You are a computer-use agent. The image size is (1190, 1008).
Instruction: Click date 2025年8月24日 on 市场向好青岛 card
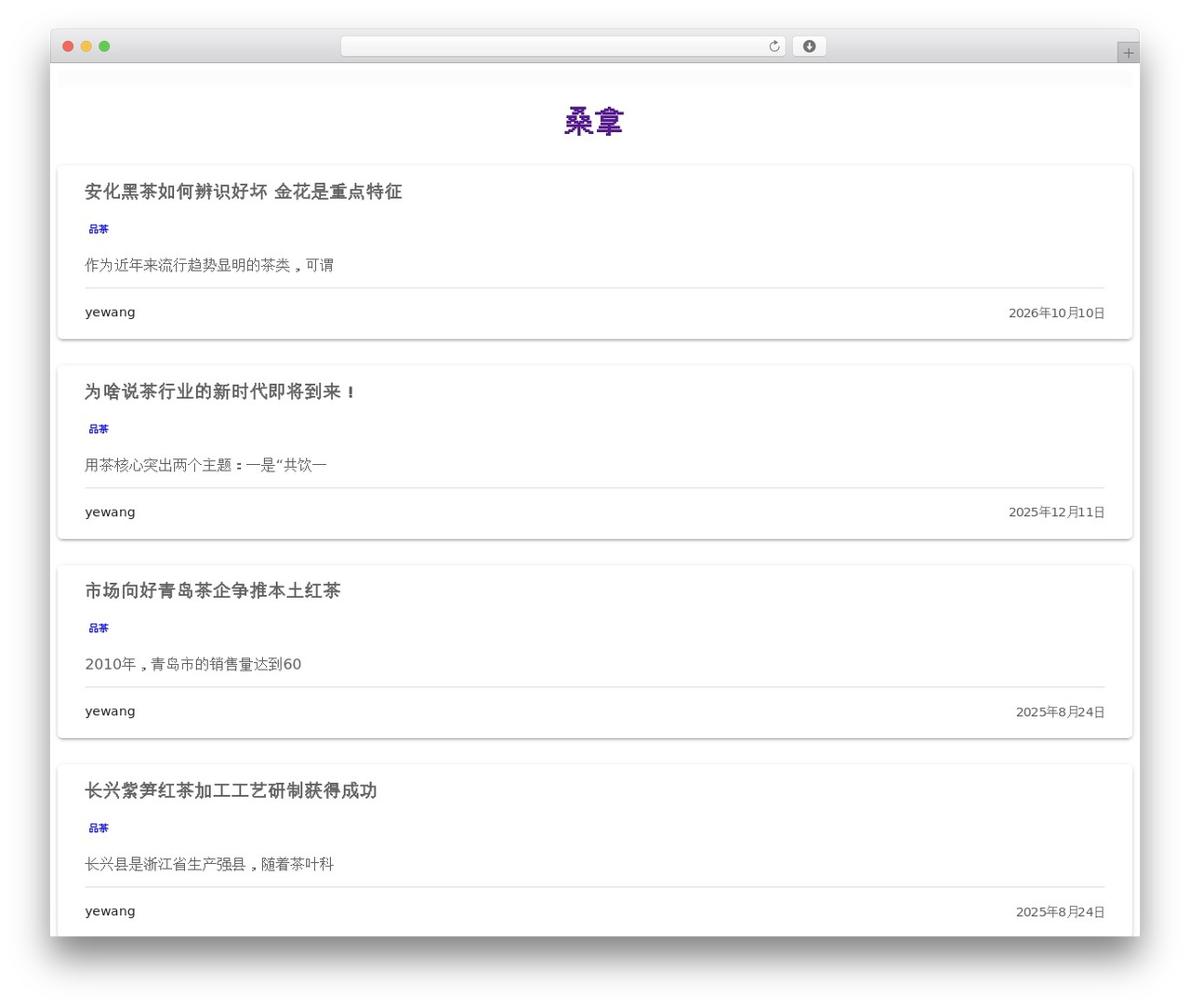(x=1060, y=712)
